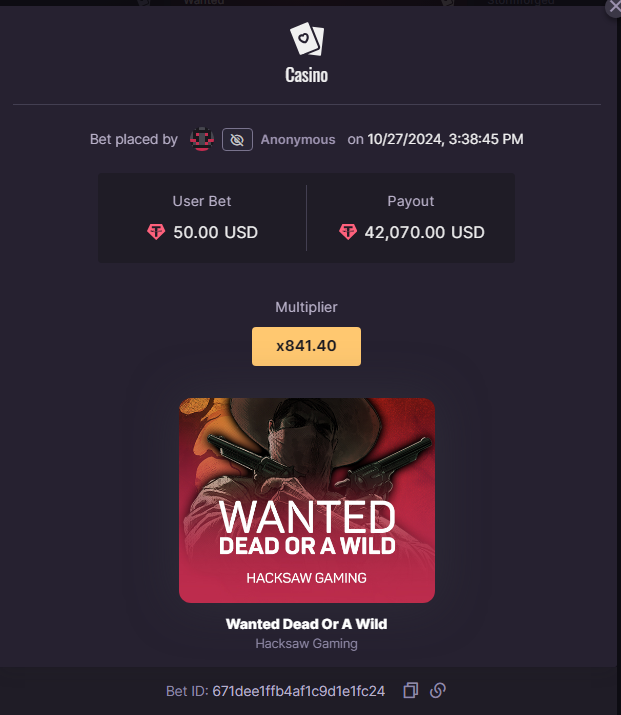Click the Tether icon beside Payout

348,232
